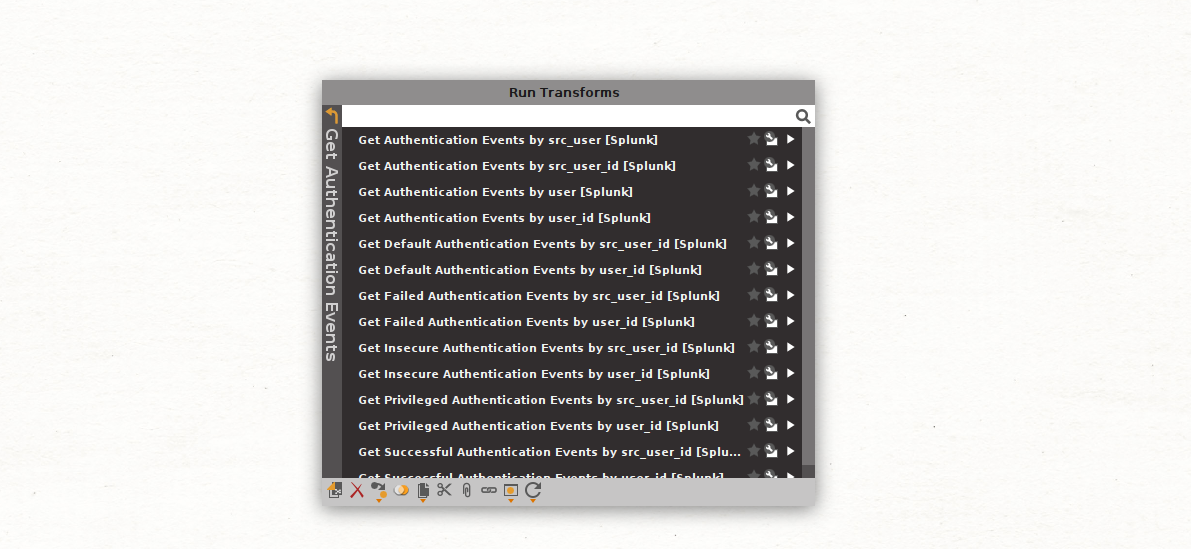
Task: Run Get Authentication Events by user arrow
Action: tap(791, 191)
